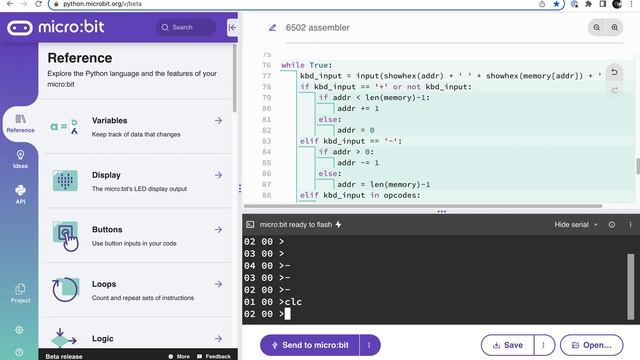Viewport: 640px width, 360px height.
Task: Open more save options menu
Action: click(544, 345)
